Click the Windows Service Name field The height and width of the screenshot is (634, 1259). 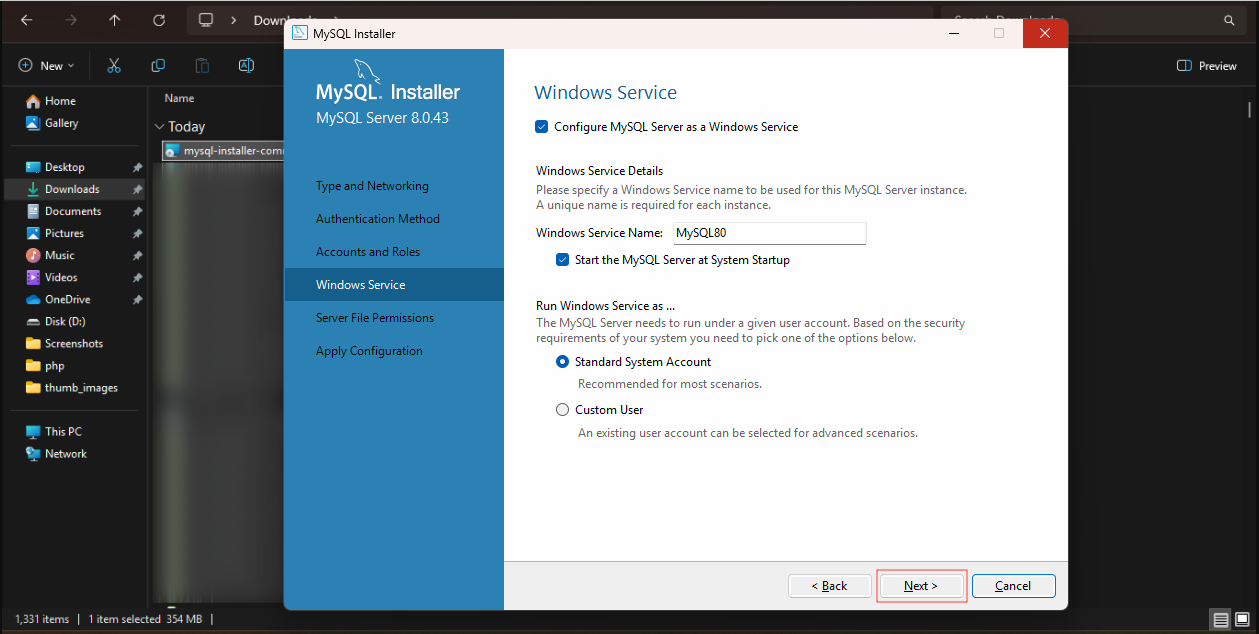[768, 233]
